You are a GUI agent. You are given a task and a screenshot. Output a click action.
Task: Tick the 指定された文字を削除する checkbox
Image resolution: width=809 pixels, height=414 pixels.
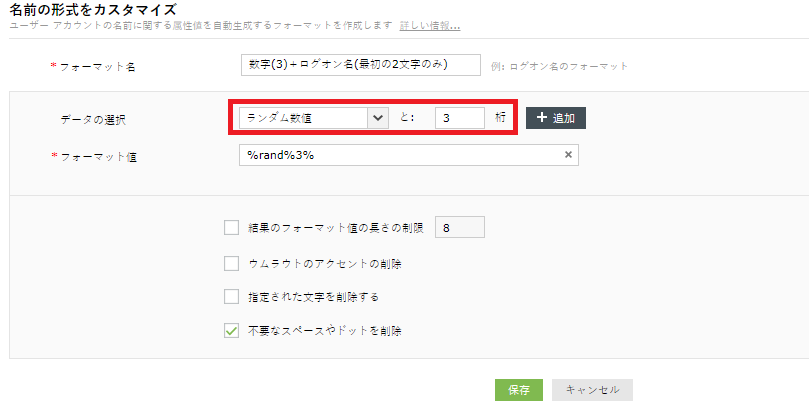pos(232,296)
